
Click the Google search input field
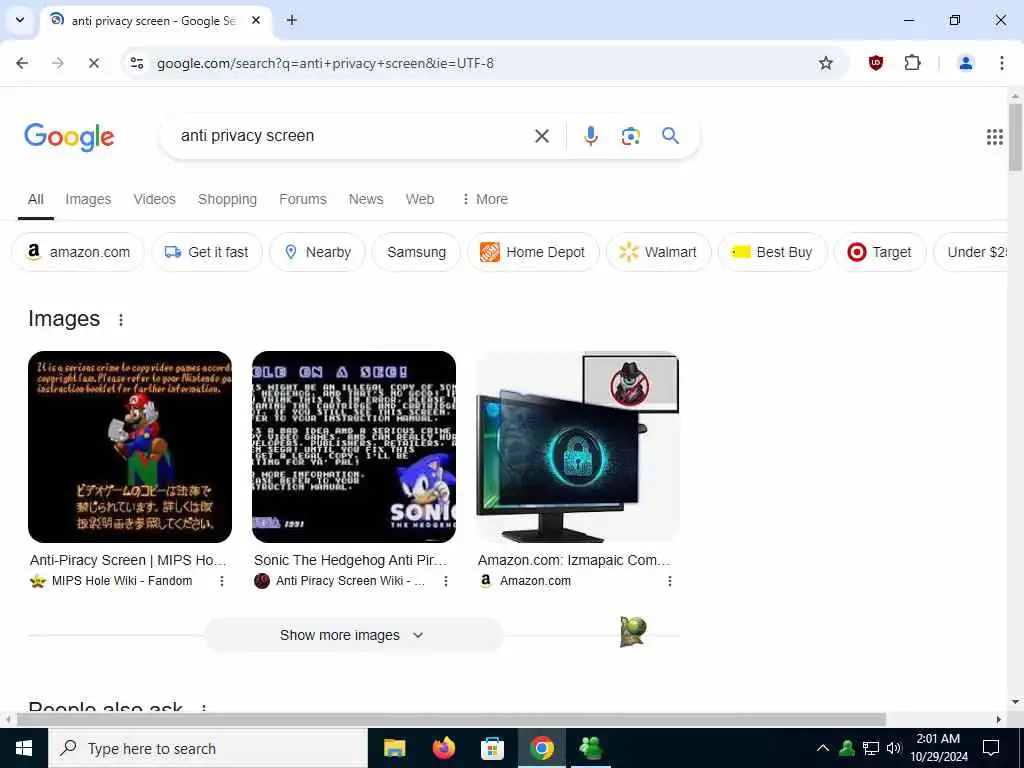(353, 136)
